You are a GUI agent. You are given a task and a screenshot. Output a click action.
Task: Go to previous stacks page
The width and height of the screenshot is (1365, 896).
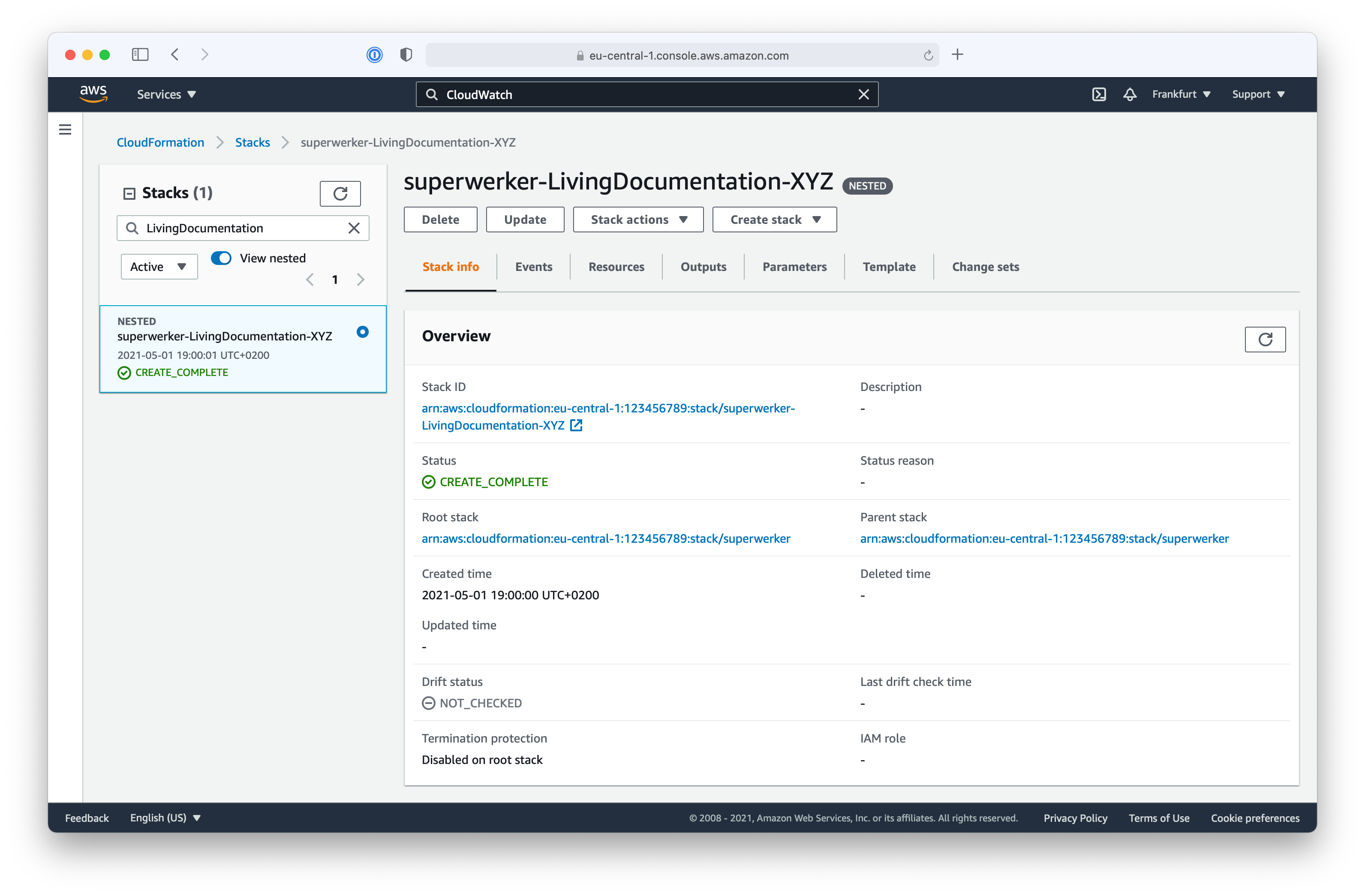310,280
